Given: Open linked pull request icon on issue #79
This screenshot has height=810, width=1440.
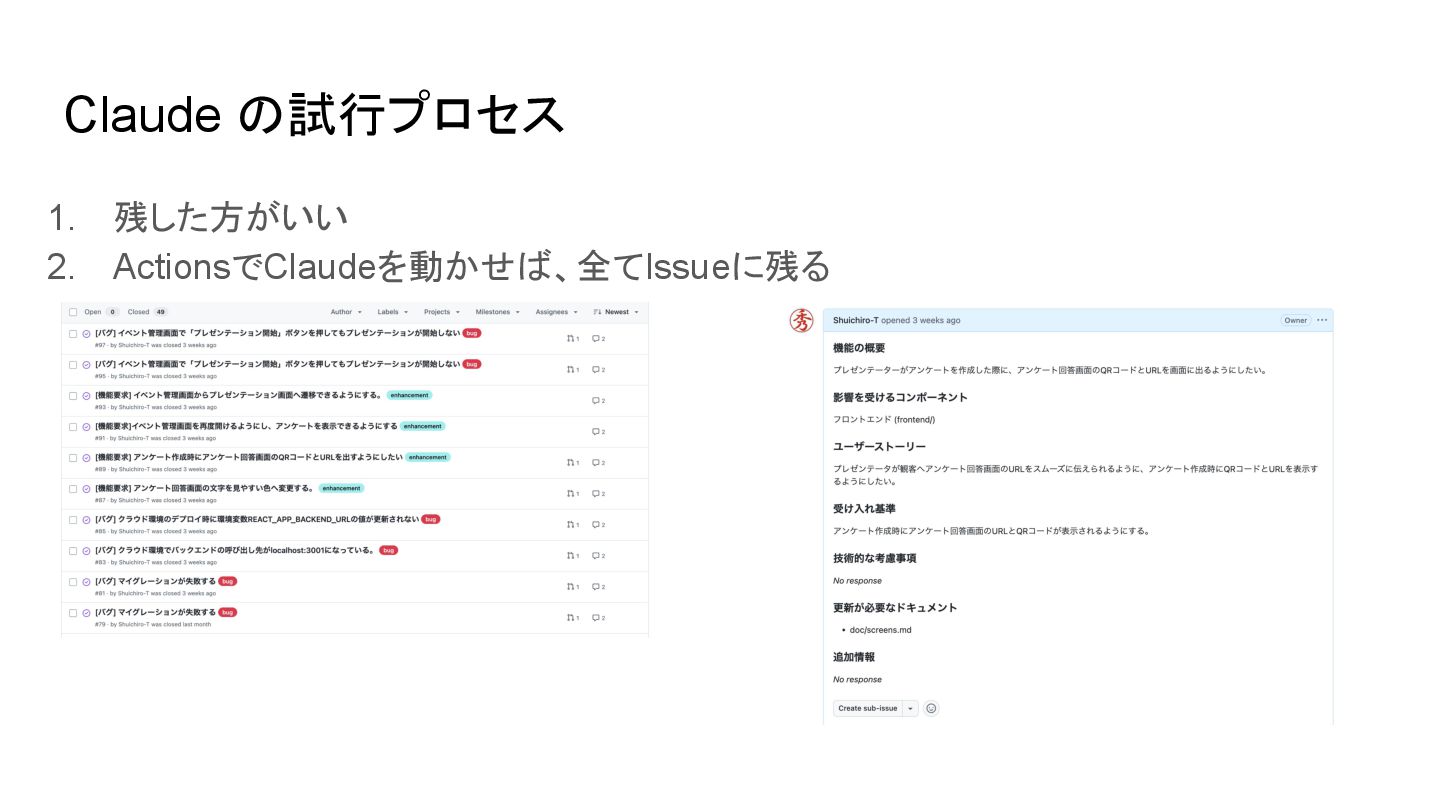Looking at the screenshot, I should 572,618.
